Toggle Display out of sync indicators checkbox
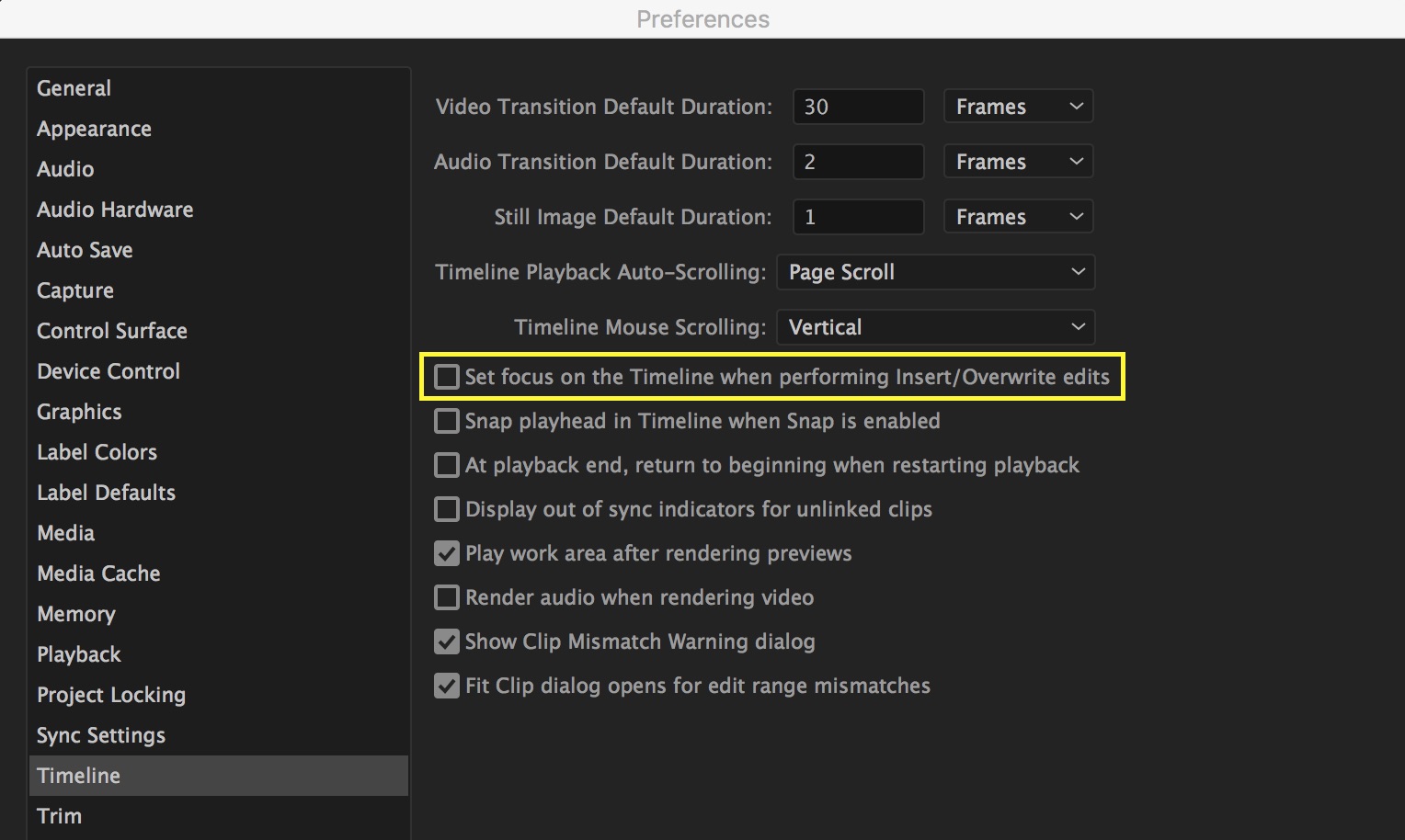 pos(447,509)
